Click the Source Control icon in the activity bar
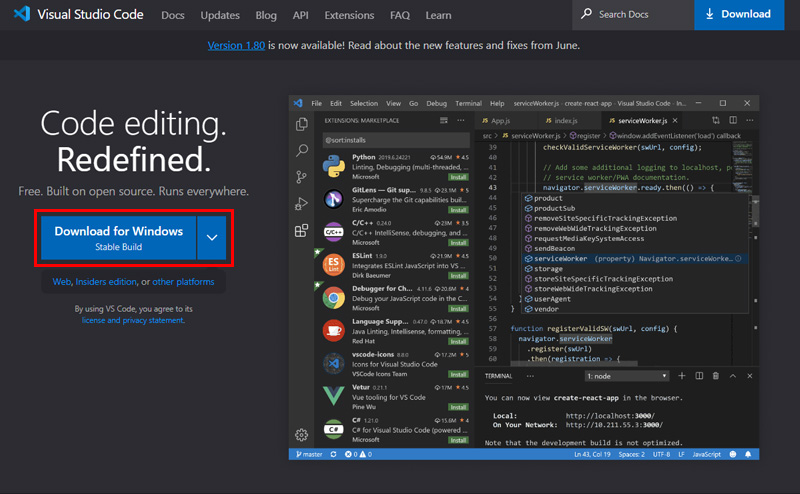This screenshot has width=800, height=494. 302,177
